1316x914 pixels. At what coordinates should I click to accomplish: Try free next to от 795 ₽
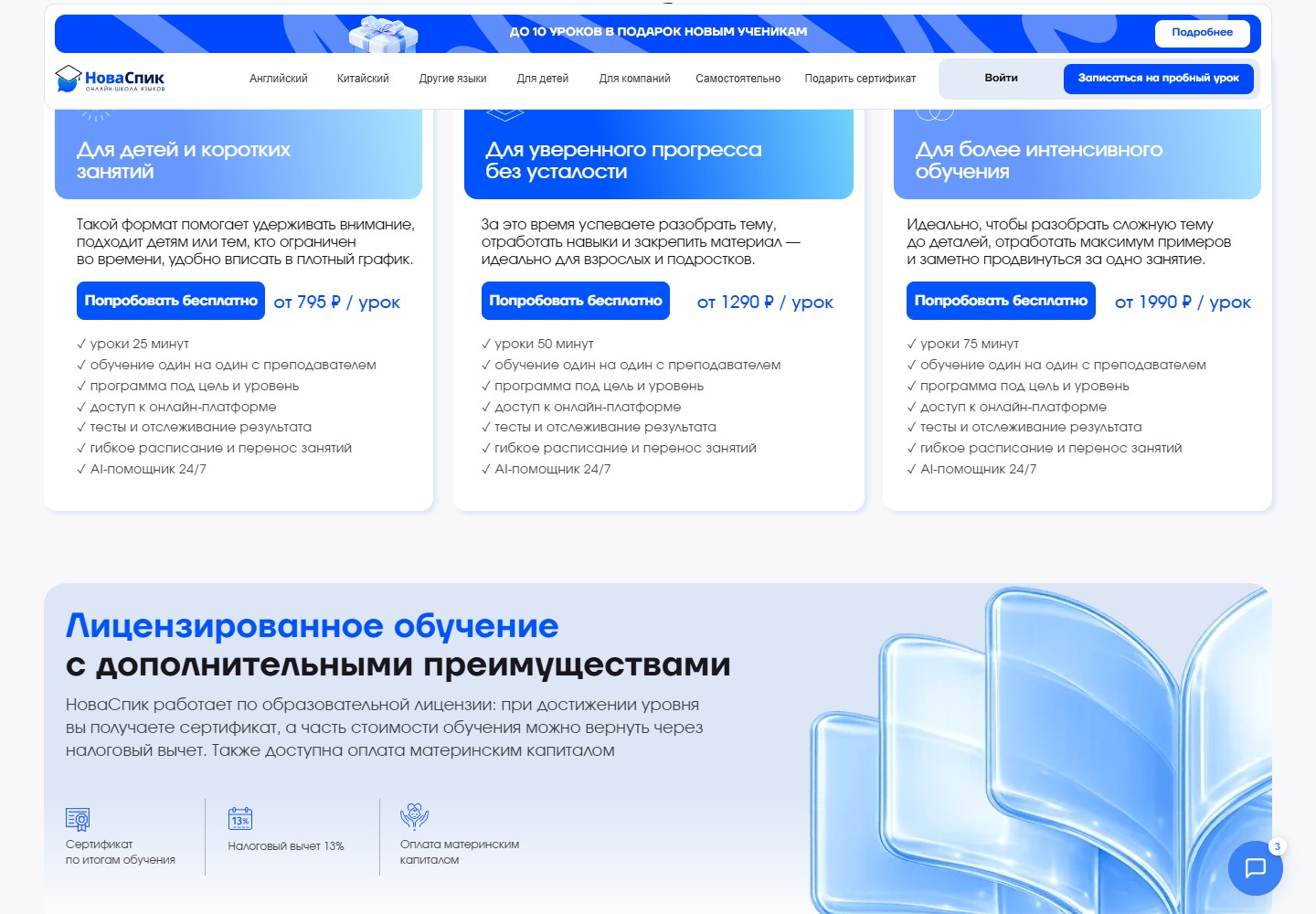tap(171, 301)
